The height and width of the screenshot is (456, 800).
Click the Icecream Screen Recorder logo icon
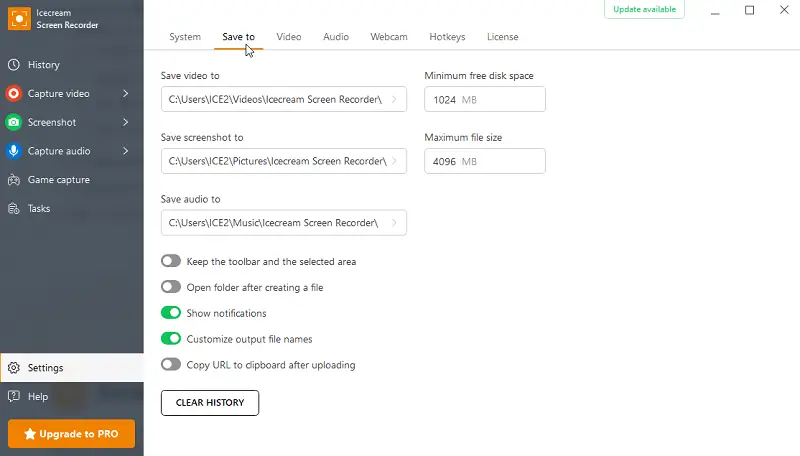(19, 19)
